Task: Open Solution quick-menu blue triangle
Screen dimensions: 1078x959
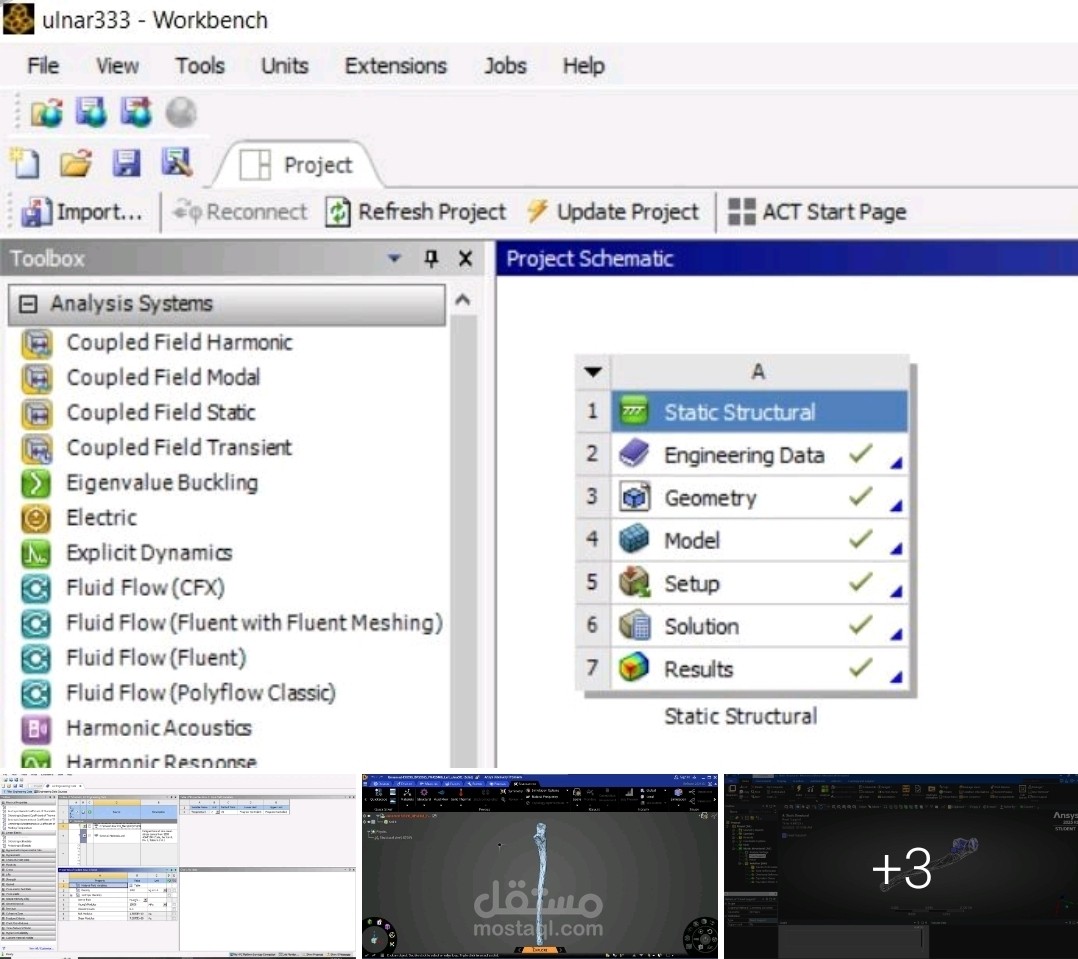Action: 896,635
